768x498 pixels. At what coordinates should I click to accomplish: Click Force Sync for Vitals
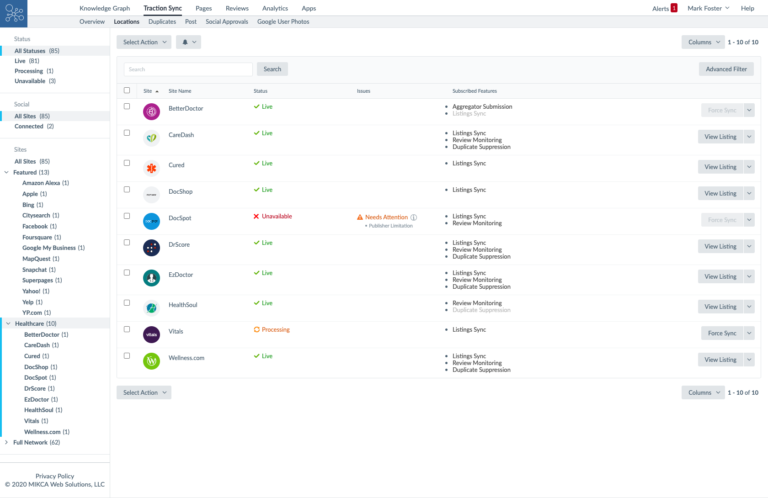point(722,333)
